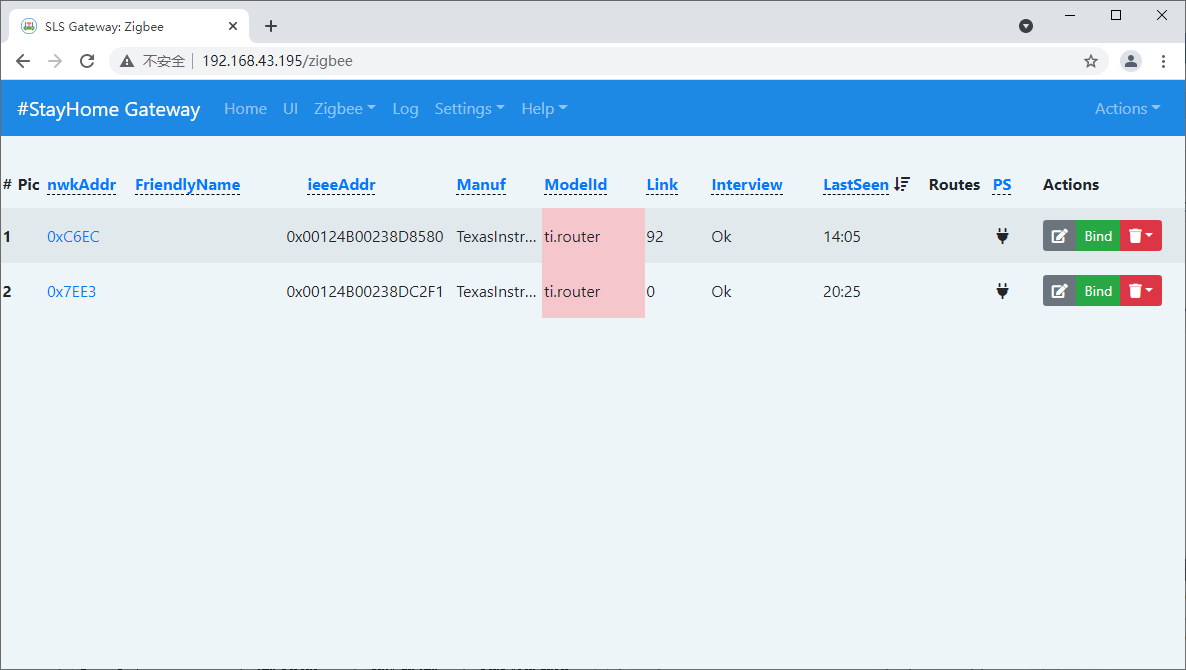Click the edit icon for device 0x7EE3
This screenshot has width=1186, height=670.
point(1059,291)
